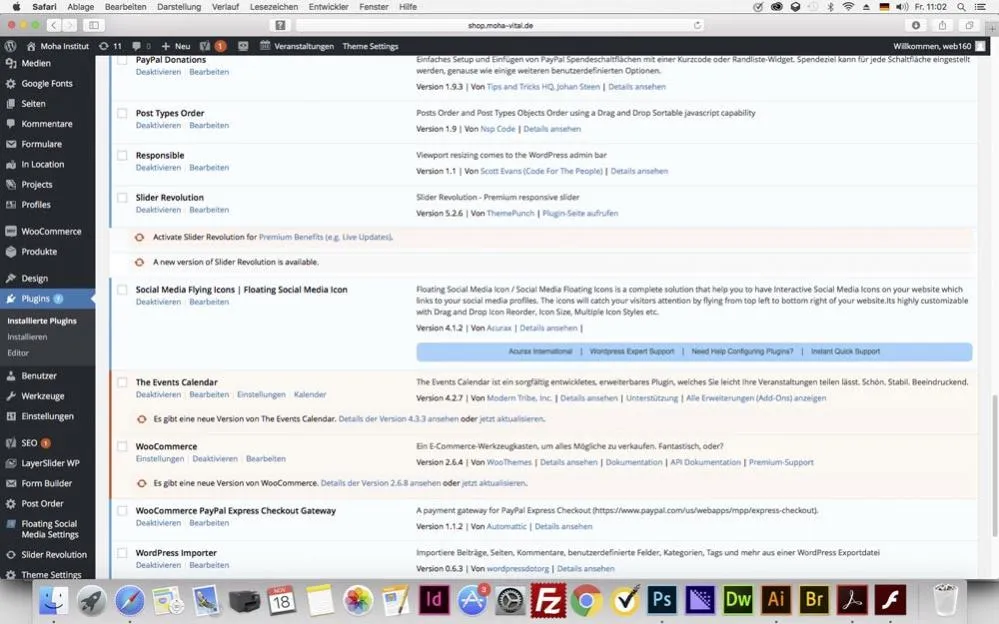
Task: Click jetzt aktualisieren for The Events Calendar
Action: tap(511, 419)
